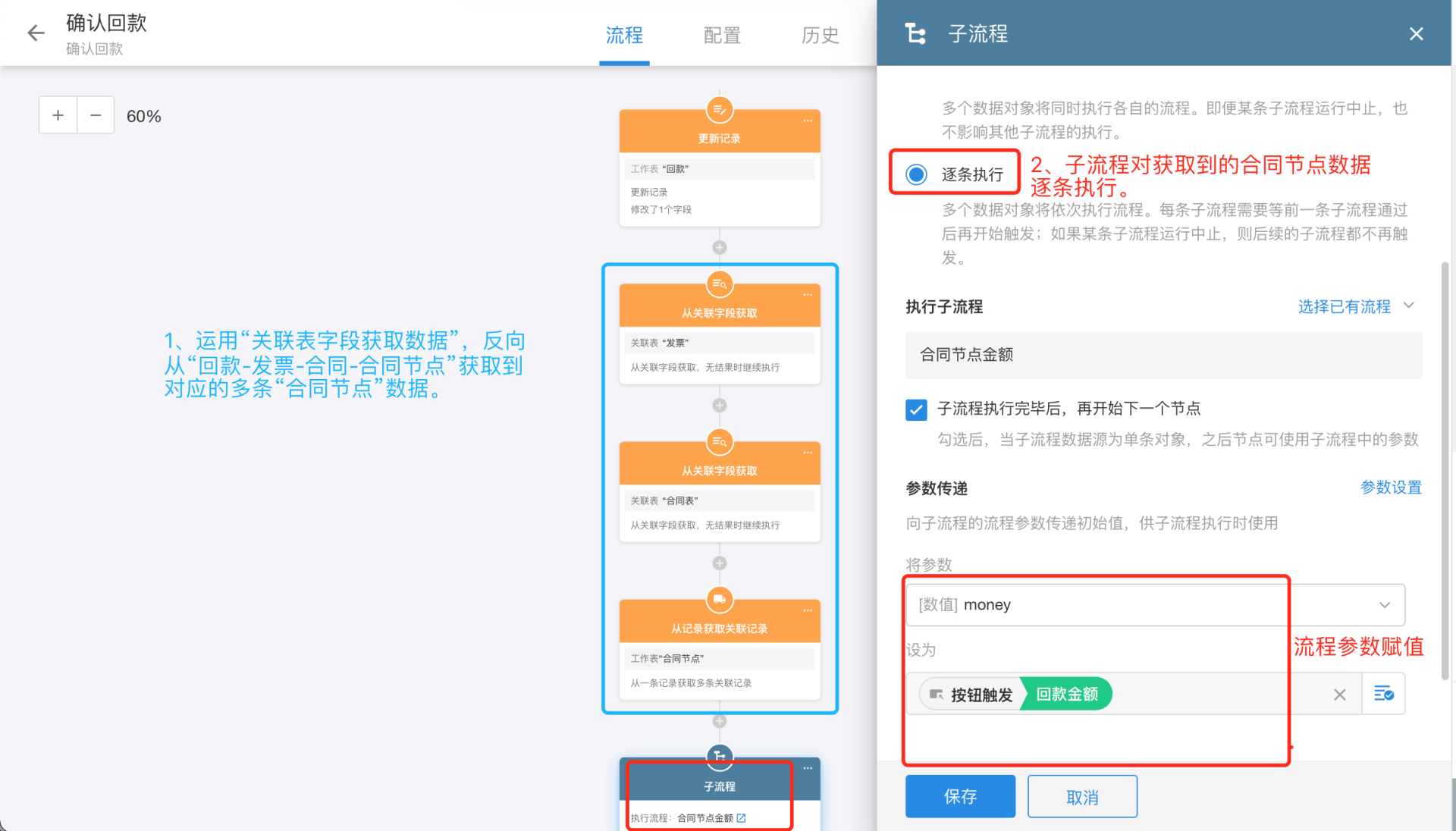
Task: Click the 从记录获取关联记录 node icon
Action: (x=719, y=600)
